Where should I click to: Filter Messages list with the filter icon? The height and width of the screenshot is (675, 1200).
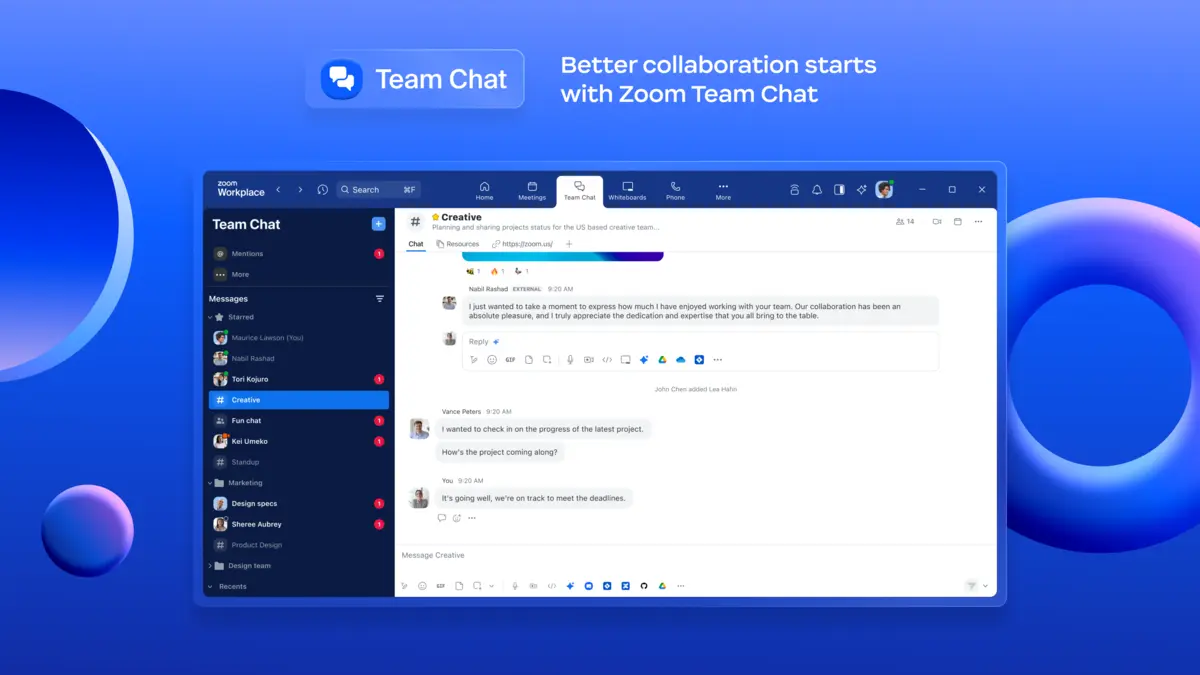pos(379,298)
